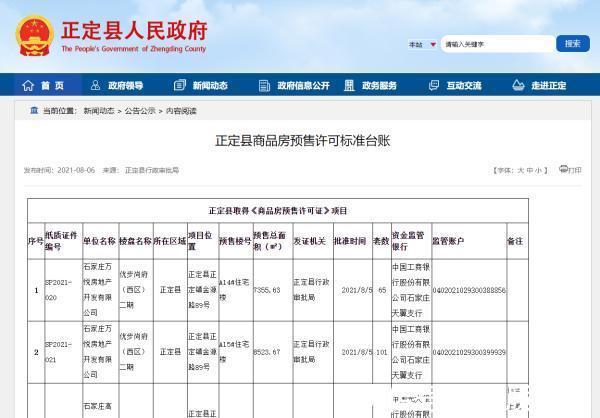Click the unit count 65 cell
The height and width of the screenshot is (418, 600).
382,290
